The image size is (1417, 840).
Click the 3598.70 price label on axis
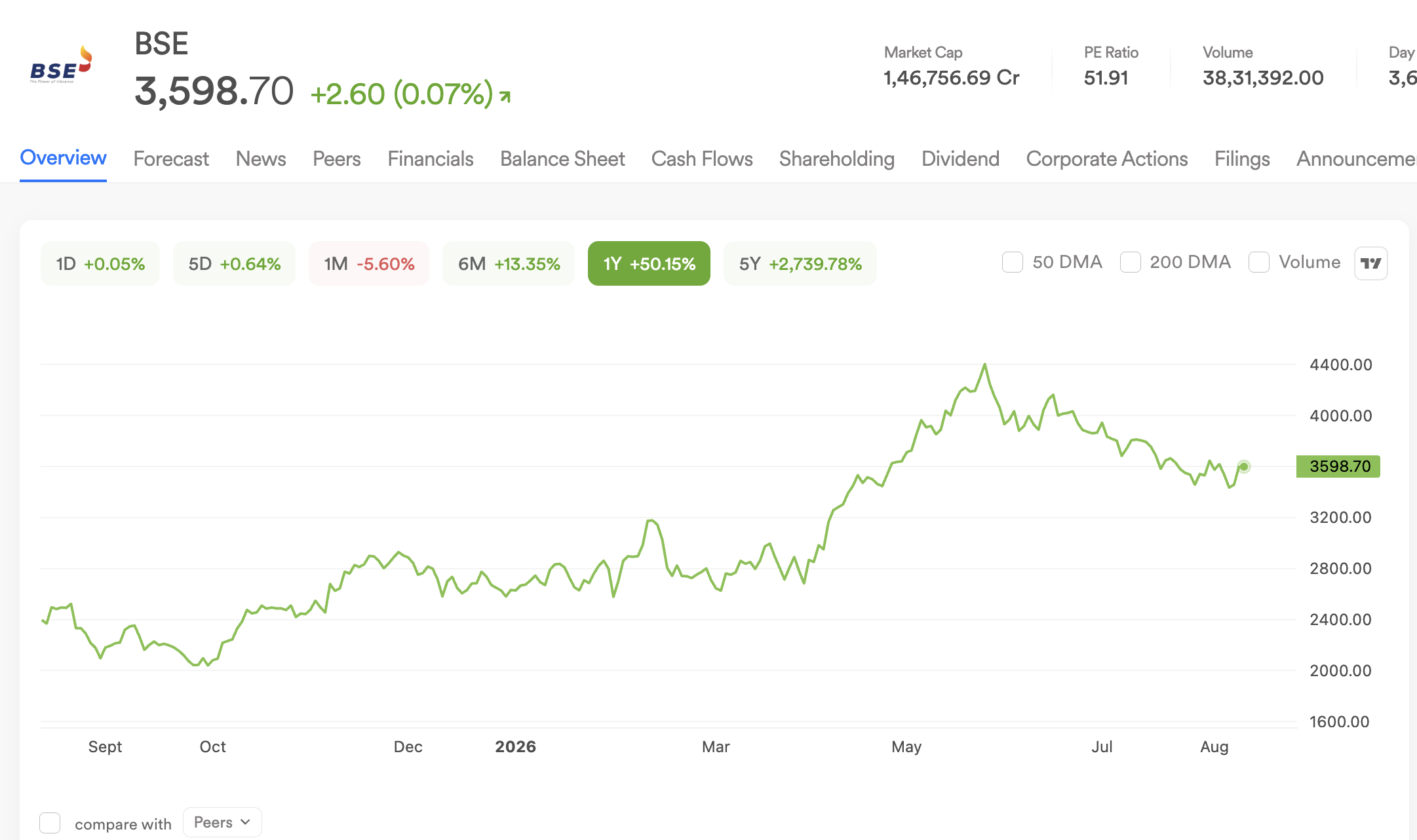pyautogui.click(x=1338, y=467)
